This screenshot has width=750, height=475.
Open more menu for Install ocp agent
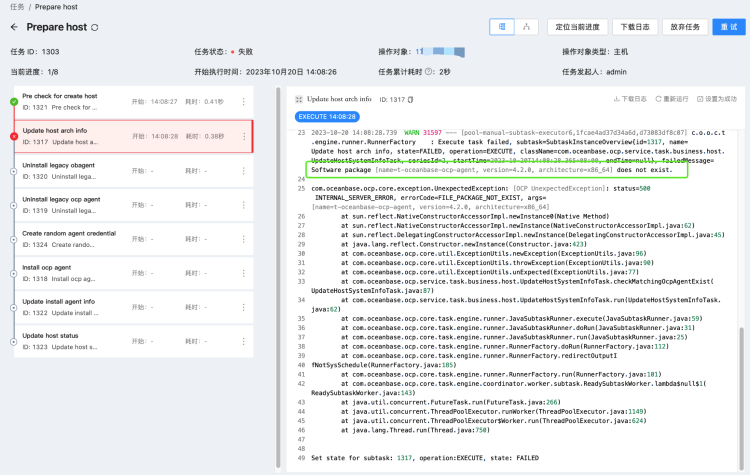coord(243,273)
